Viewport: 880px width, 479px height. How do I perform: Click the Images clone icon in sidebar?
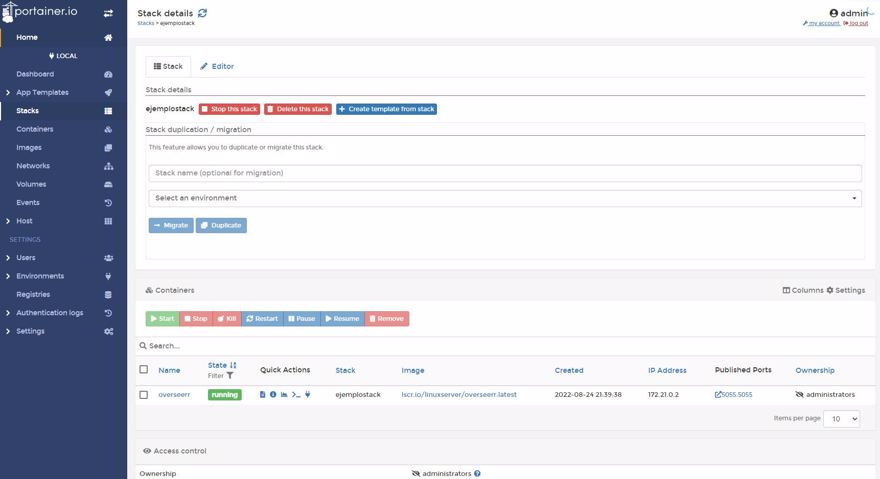coord(108,148)
